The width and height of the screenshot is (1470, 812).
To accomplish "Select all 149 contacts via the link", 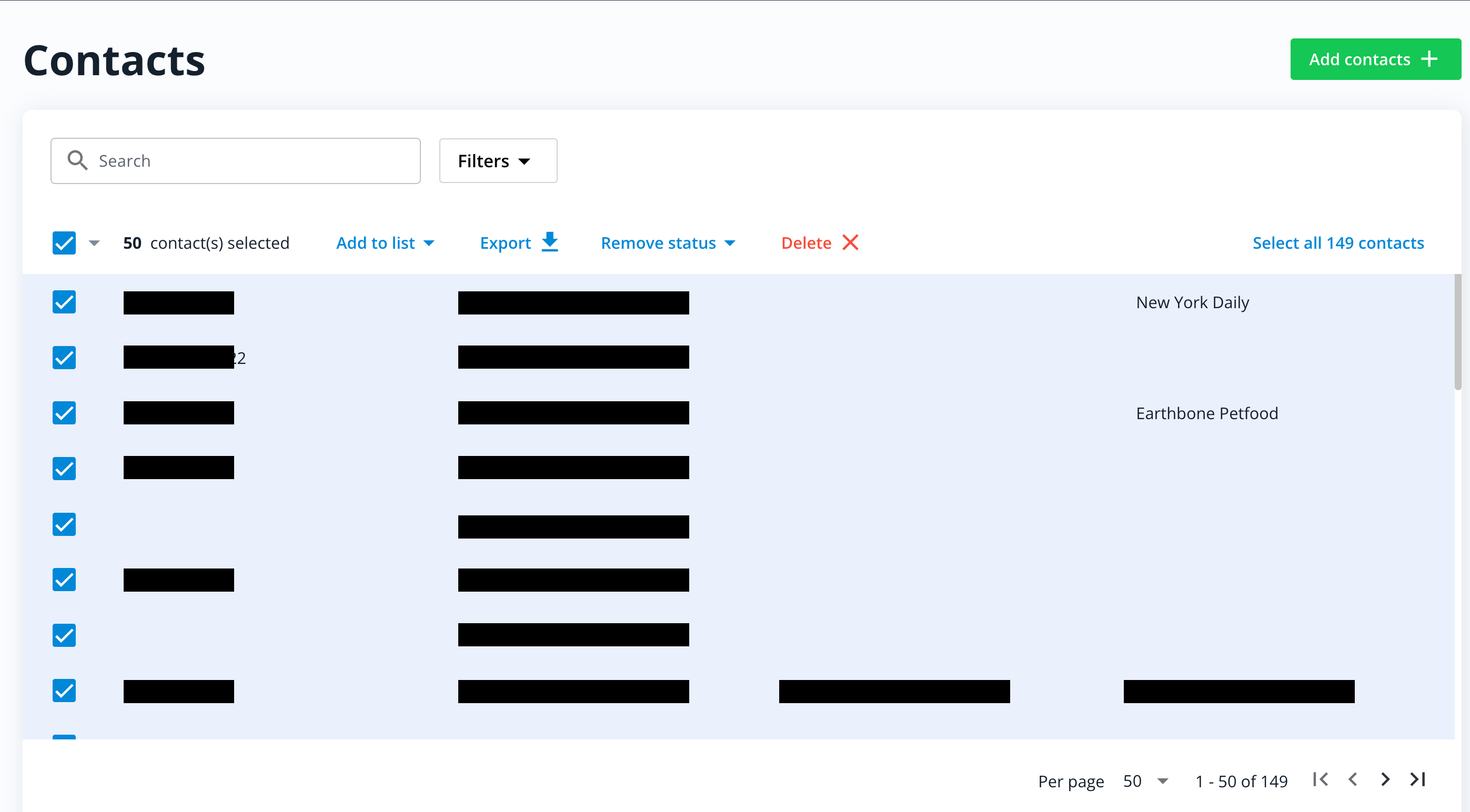I will click(1337, 242).
